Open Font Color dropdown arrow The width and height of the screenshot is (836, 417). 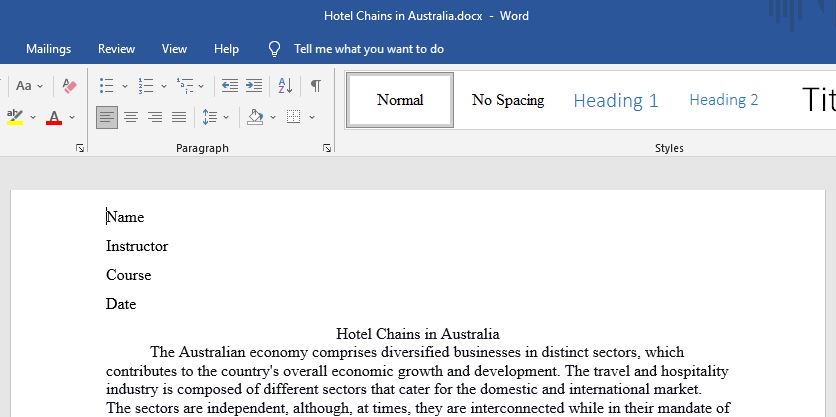[x=72, y=117]
